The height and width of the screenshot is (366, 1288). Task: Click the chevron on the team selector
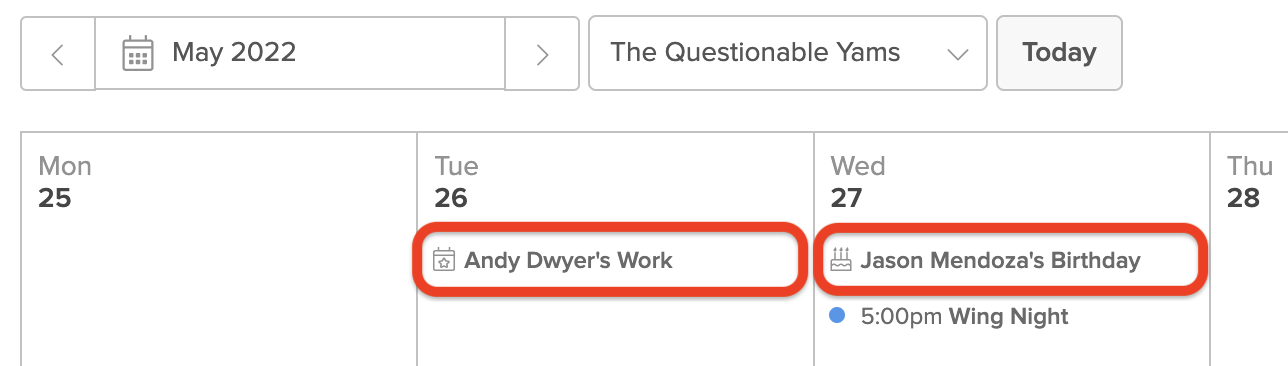click(958, 54)
